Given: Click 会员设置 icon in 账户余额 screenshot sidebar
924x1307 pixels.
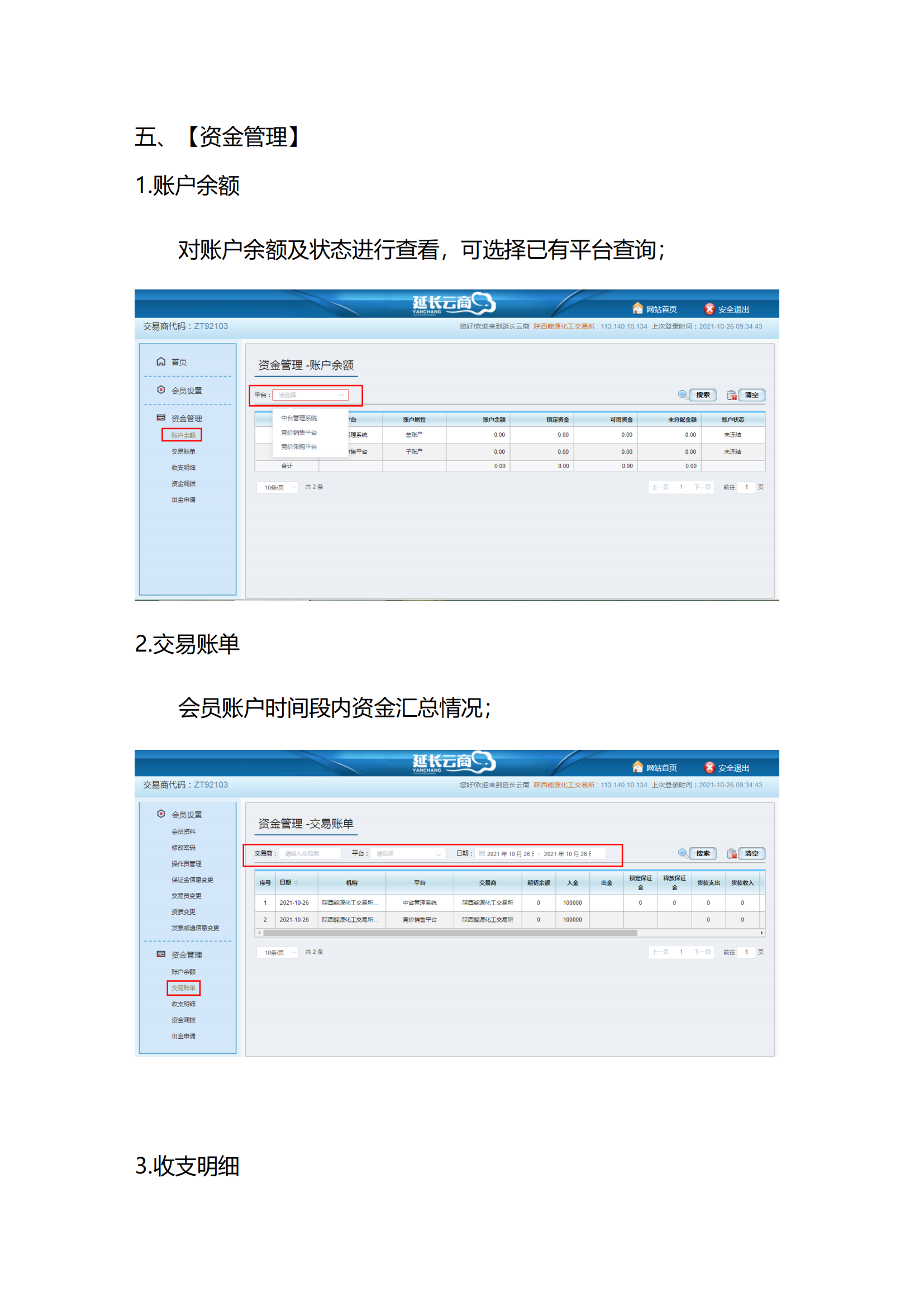Looking at the screenshot, I should point(161,390).
